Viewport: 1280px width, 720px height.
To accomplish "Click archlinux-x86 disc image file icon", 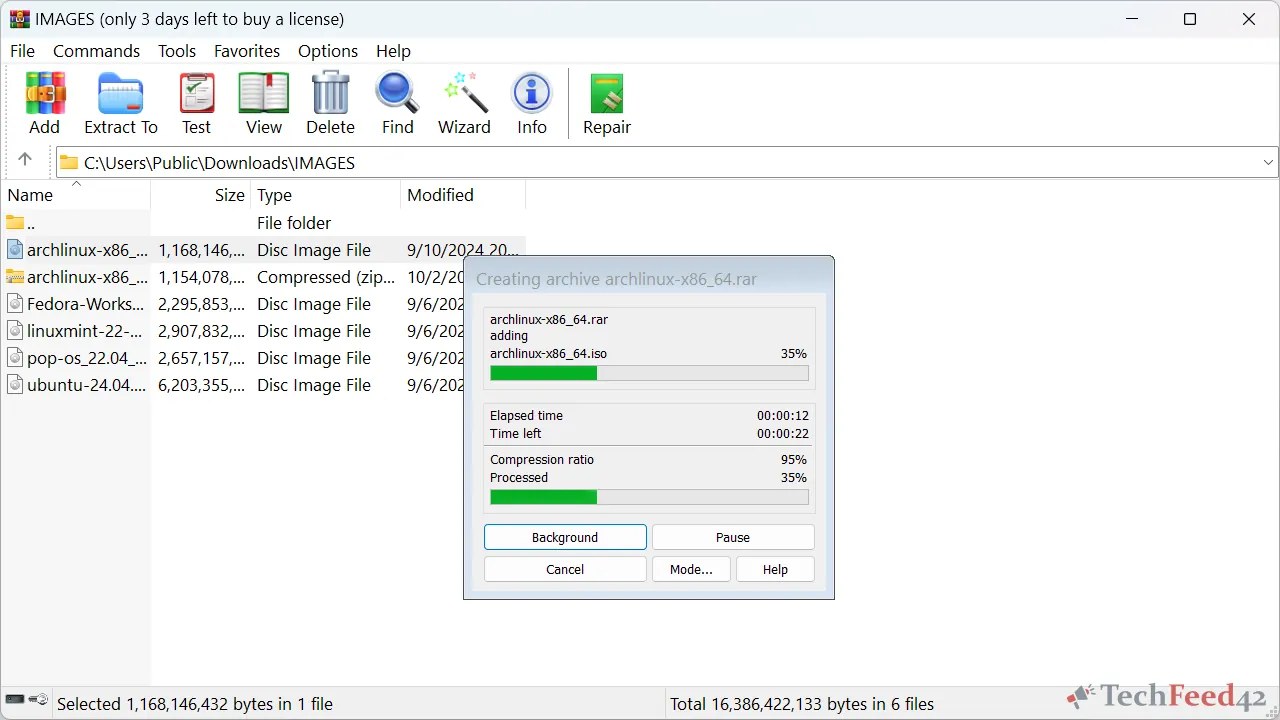I will [15, 250].
